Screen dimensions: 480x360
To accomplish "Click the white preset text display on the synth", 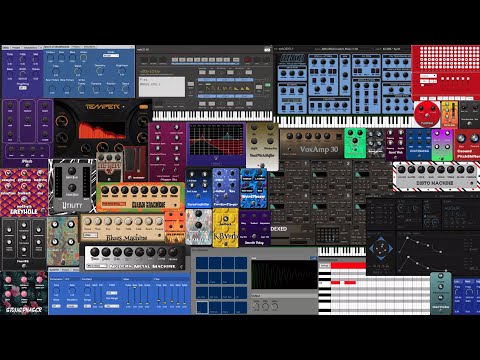I will point(162,87).
